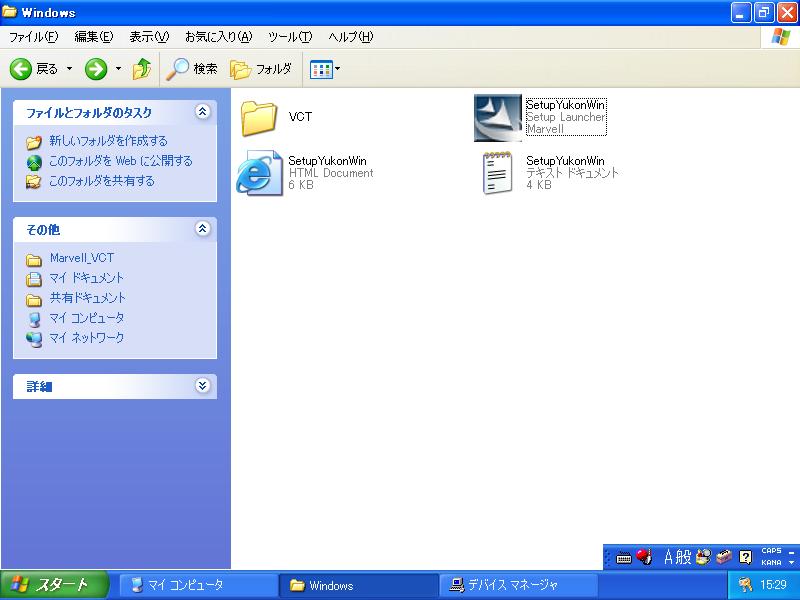Click the マイ ドキュメント sidebar icon

point(34,279)
